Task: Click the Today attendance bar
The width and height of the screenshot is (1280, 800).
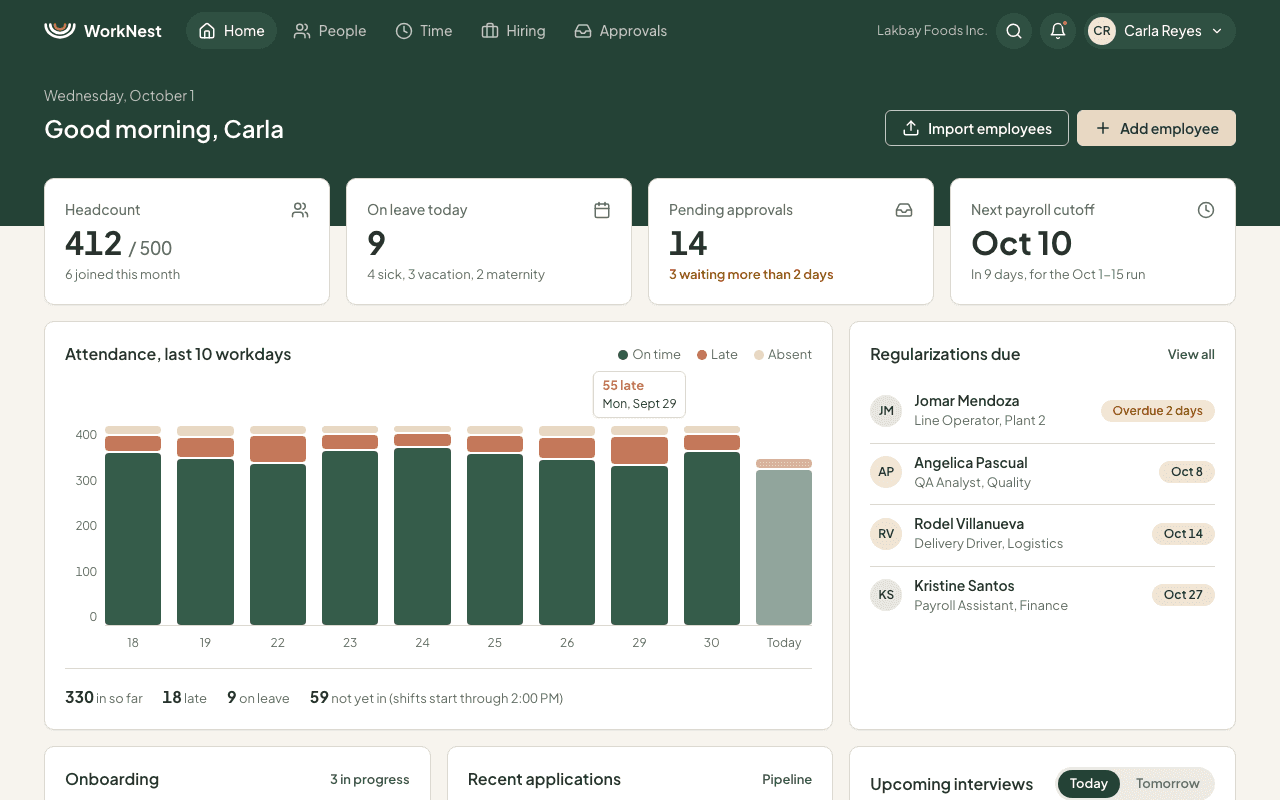Action: [784, 542]
